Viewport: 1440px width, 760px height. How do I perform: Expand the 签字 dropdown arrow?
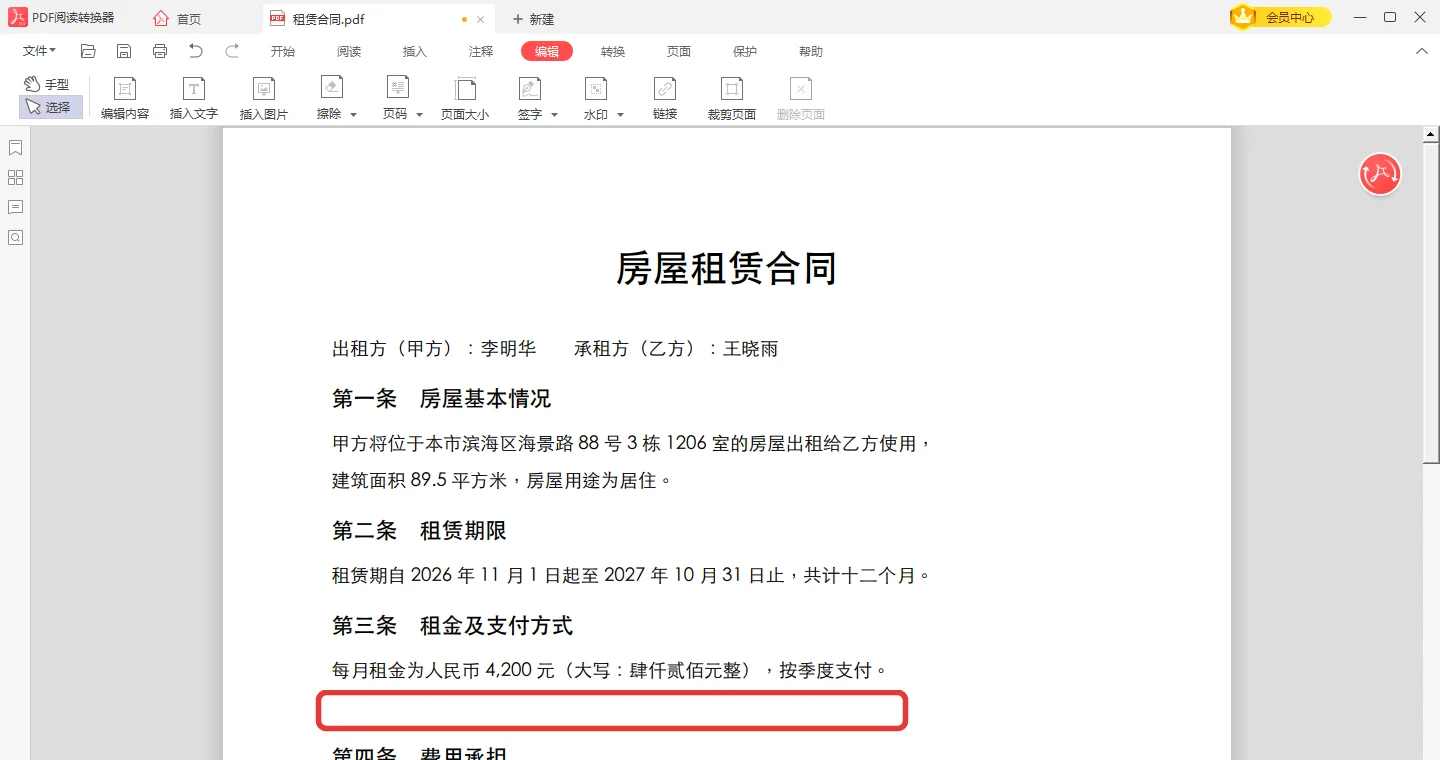click(x=554, y=115)
